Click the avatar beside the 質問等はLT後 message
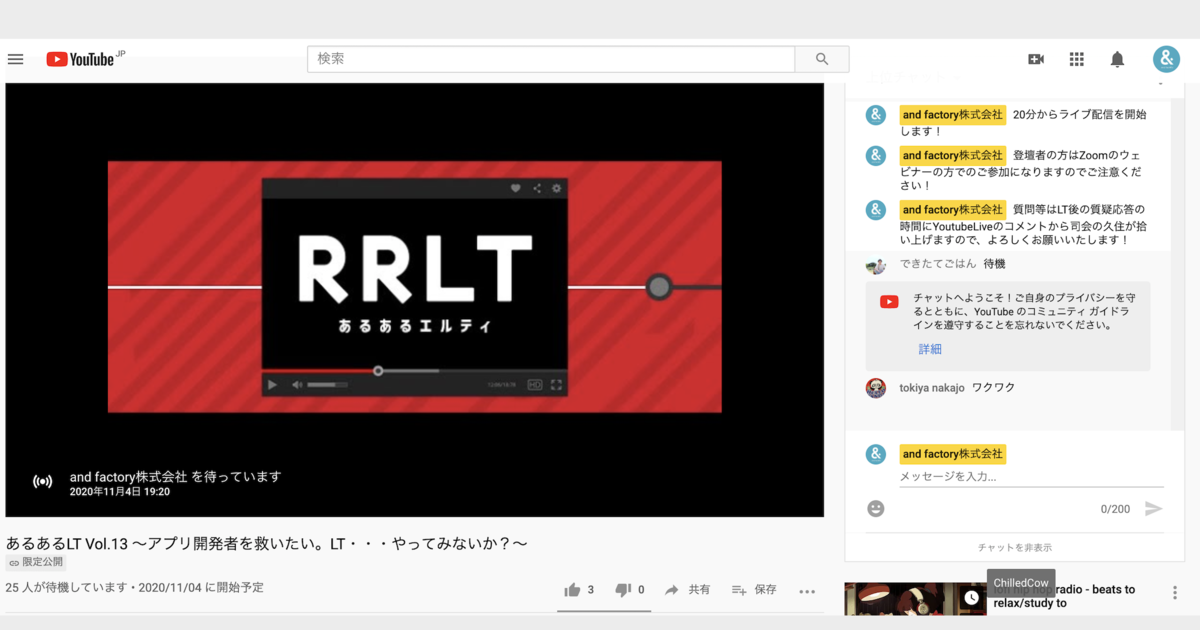 click(876, 210)
